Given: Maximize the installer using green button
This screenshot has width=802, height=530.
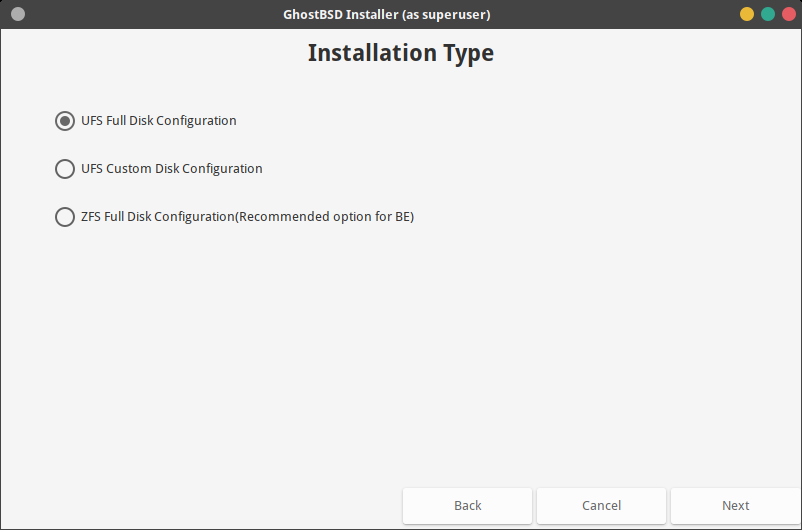Looking at the screenshot, I should (x=768, y=14).
